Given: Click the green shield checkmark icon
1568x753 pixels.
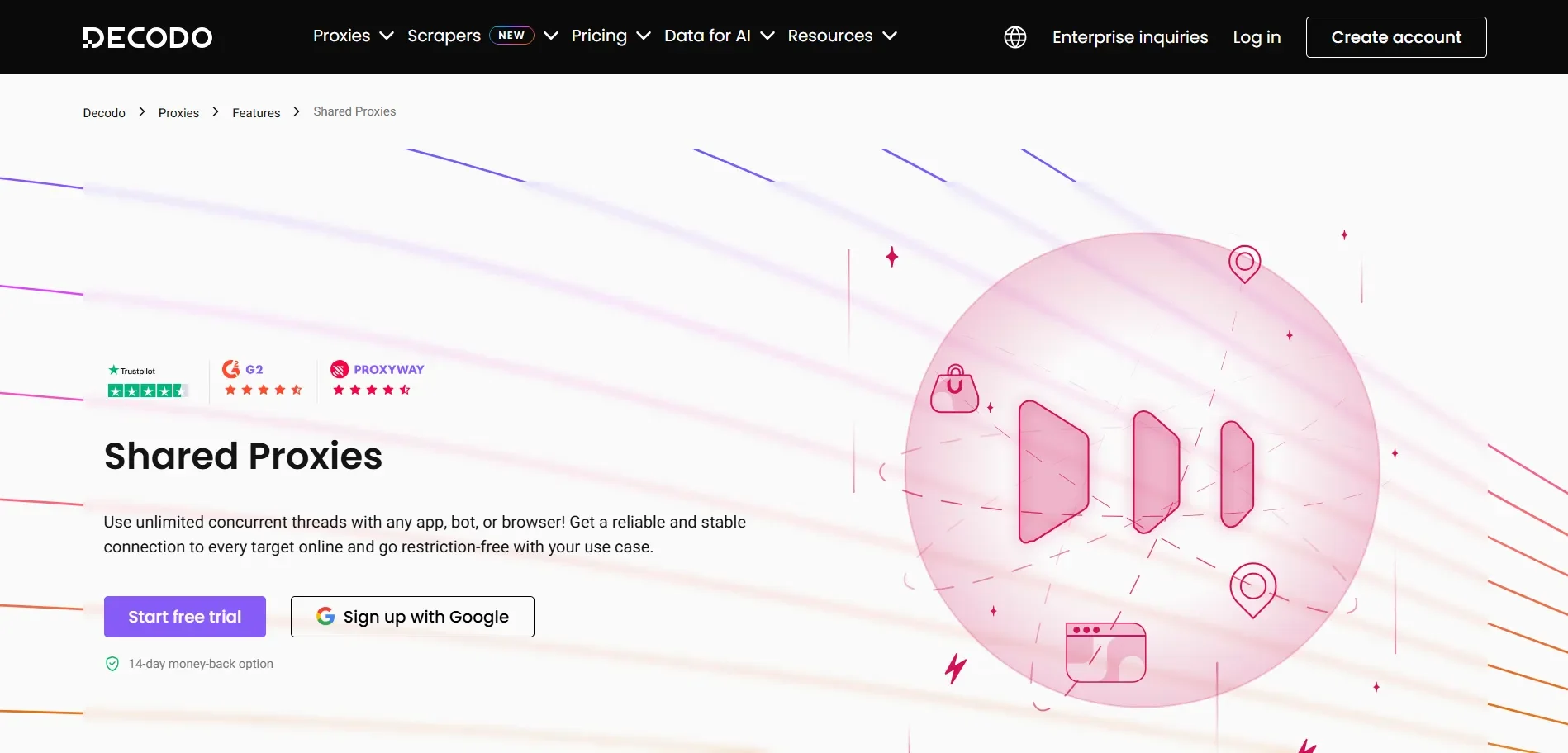Looking at the screenshot, I should click(112, 664).
